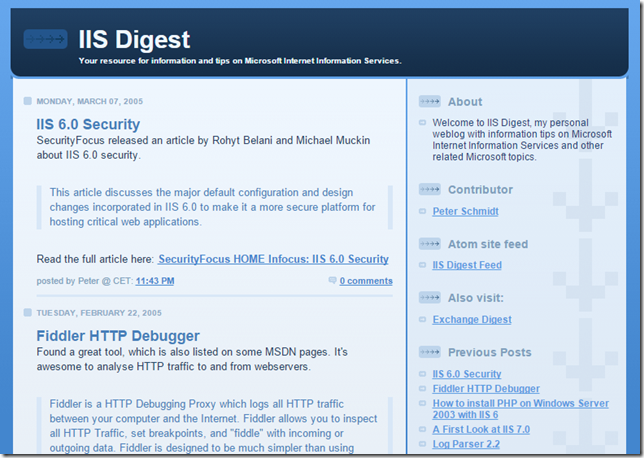Open the Fiddler HTTP Debugger post heading
The width and height of the screenshot is (644, 458).
point(118,336)
